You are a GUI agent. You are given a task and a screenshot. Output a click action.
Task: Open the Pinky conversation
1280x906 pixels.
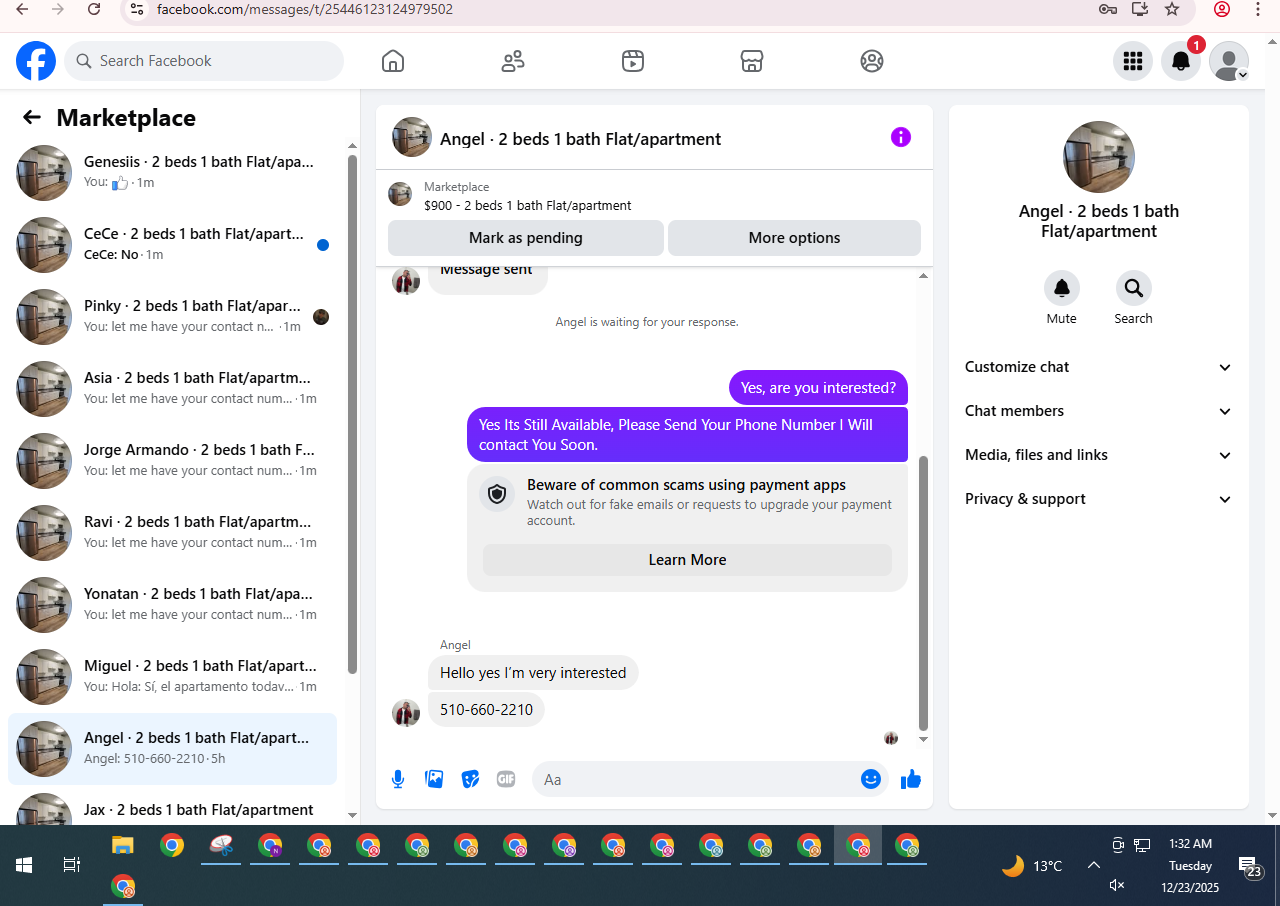[x=172, y=317]
